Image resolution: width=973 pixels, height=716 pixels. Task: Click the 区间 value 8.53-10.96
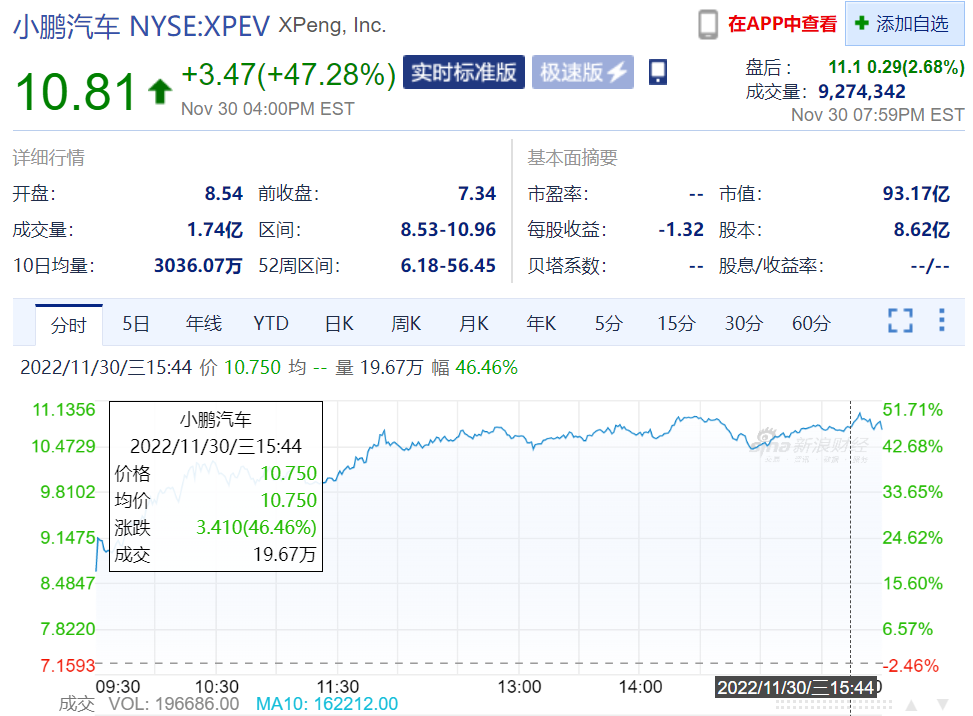coord(448,230)
